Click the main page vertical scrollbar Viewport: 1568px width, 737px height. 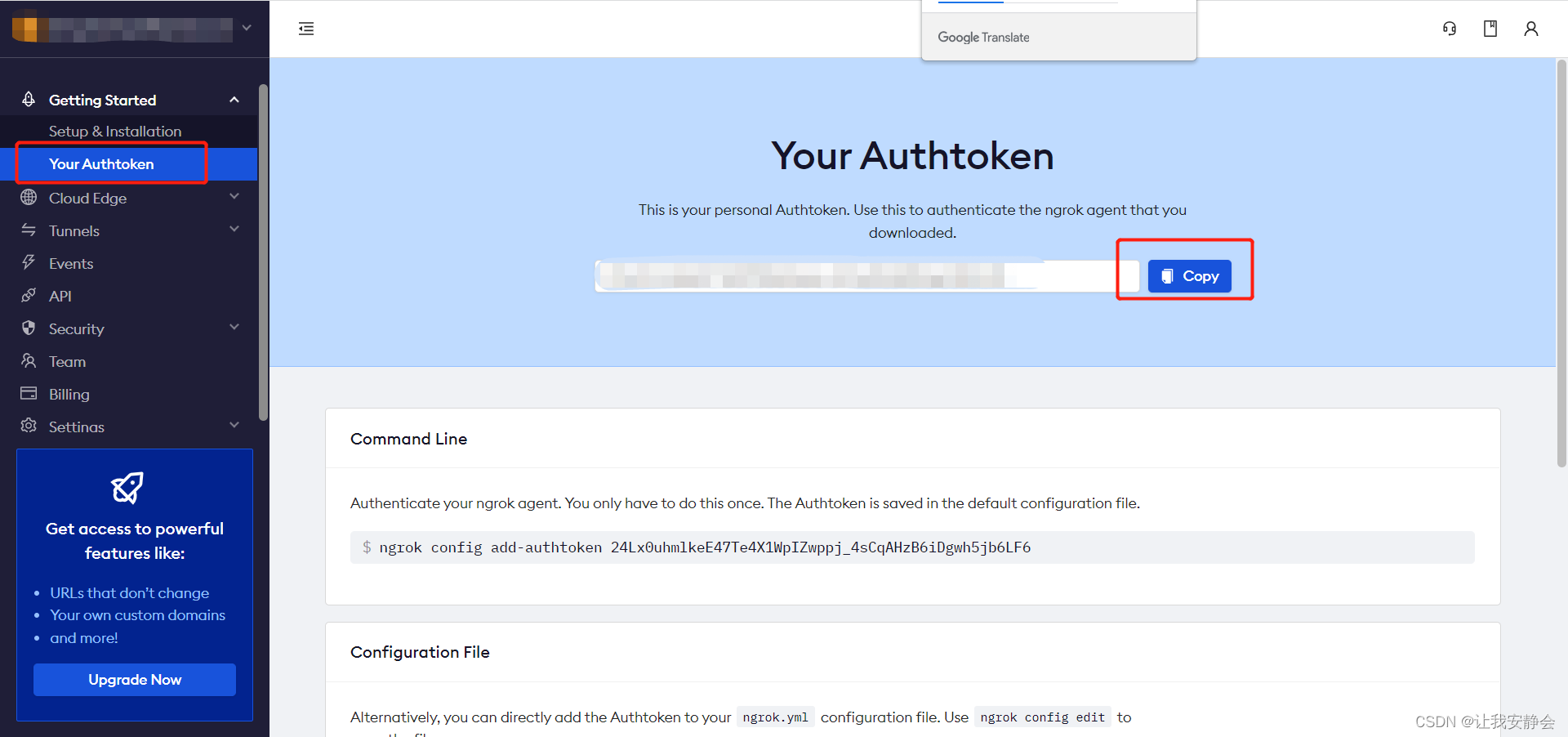pyautogui.click(x=1561, y=261)
